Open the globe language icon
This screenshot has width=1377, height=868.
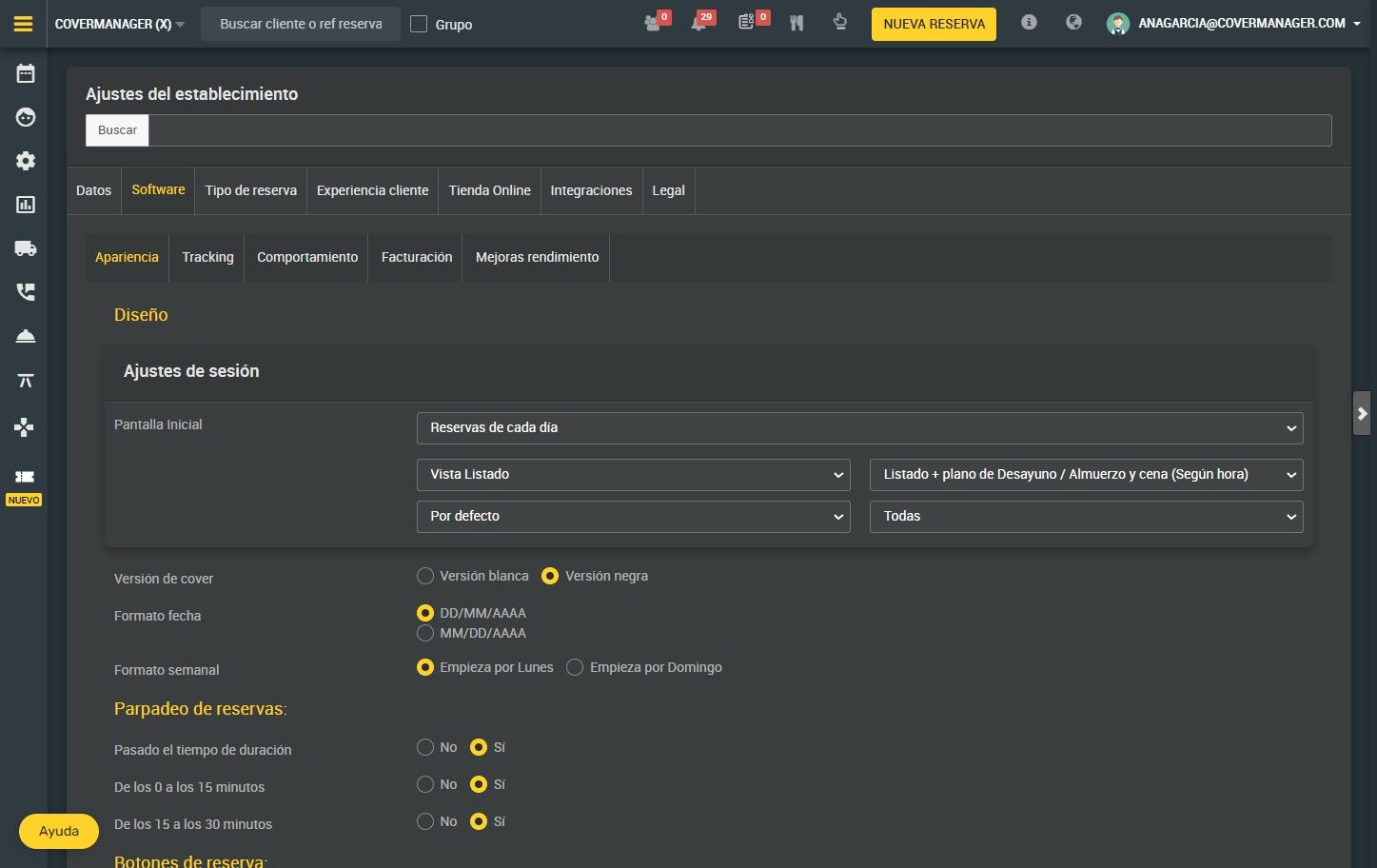coord(1073,22)
